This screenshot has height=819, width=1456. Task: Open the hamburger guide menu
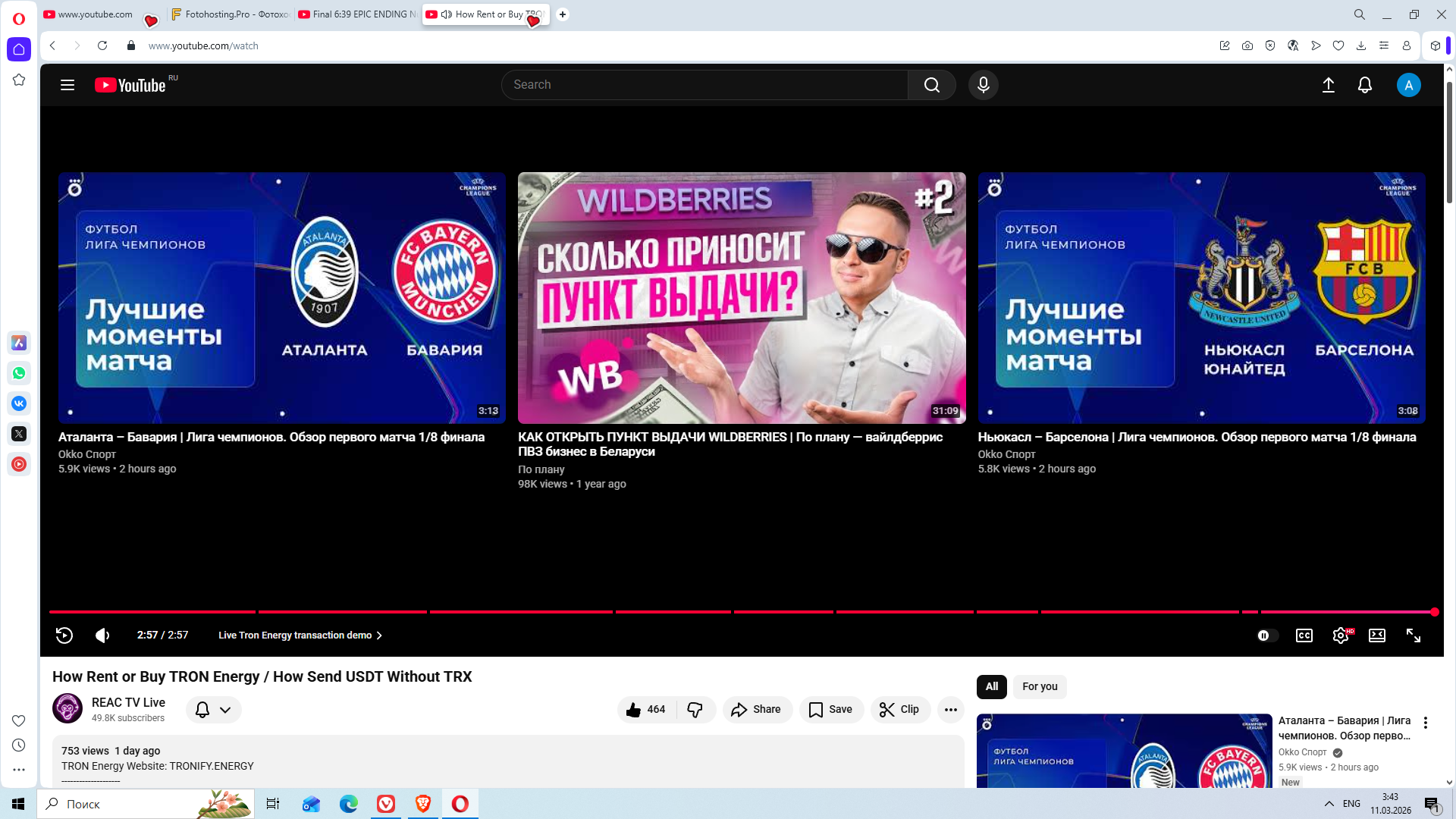(x=67, y=85)
